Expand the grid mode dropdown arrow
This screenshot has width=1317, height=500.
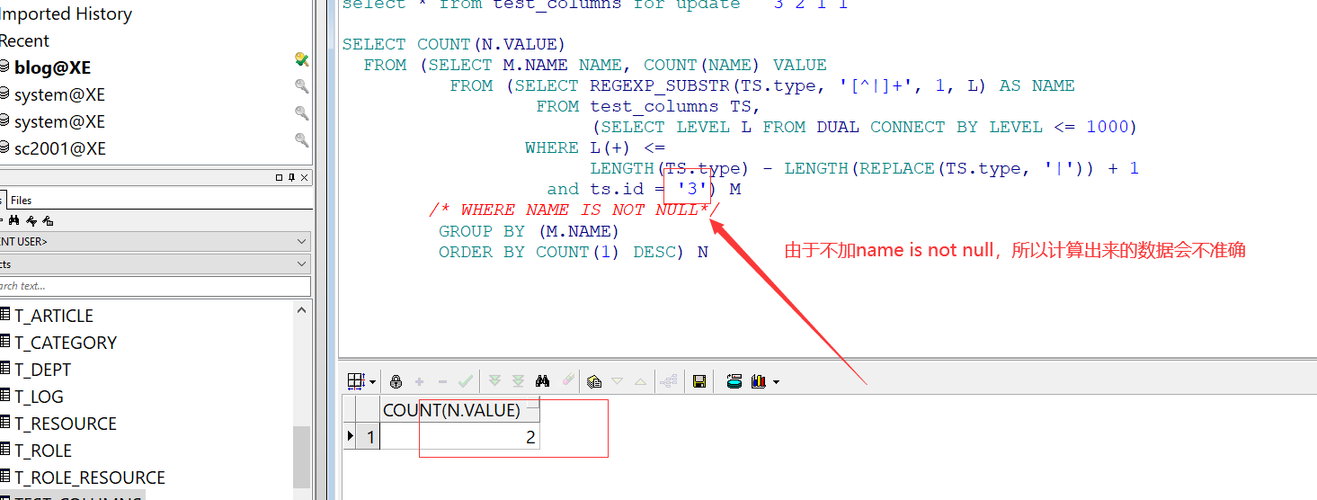pyautogui.click(x=373, y=382)
